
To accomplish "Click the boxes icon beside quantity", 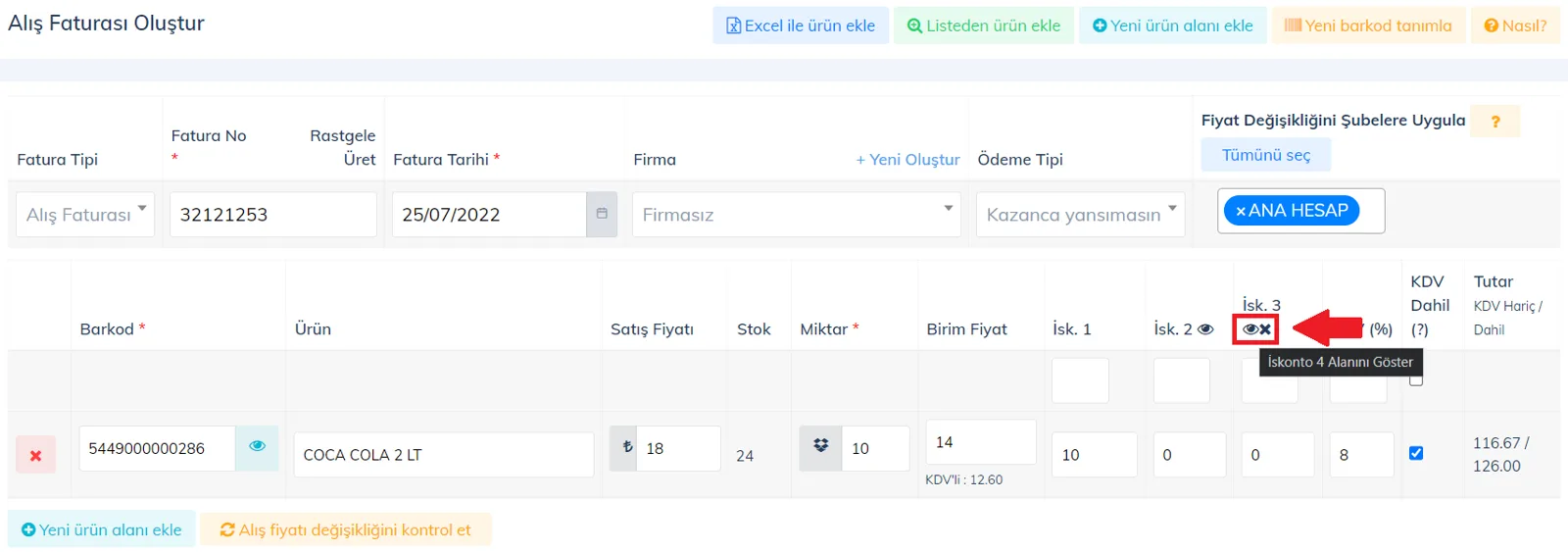I will (x=820, y=448).
